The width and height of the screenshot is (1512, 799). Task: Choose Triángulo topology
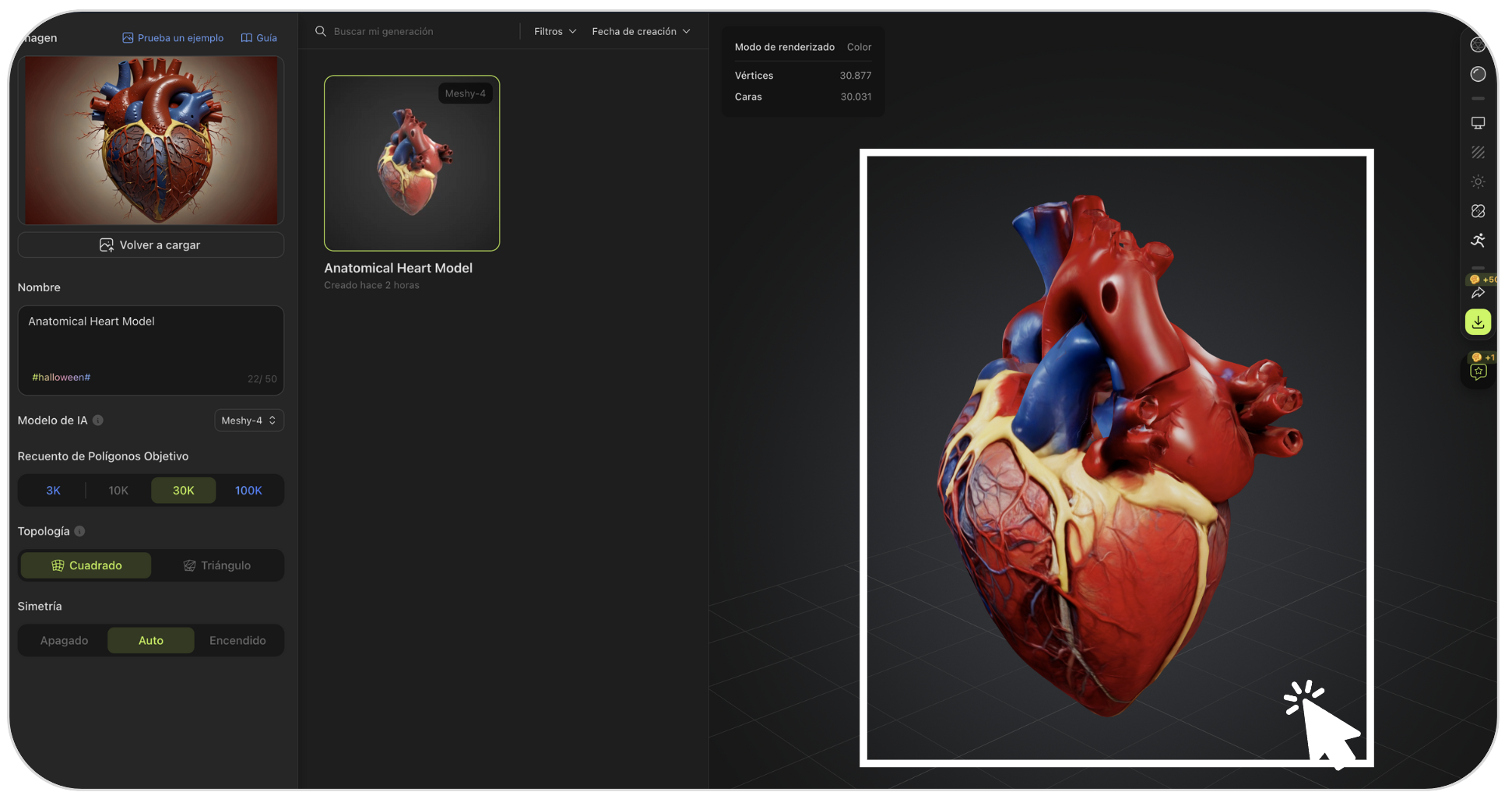point(216,565)
